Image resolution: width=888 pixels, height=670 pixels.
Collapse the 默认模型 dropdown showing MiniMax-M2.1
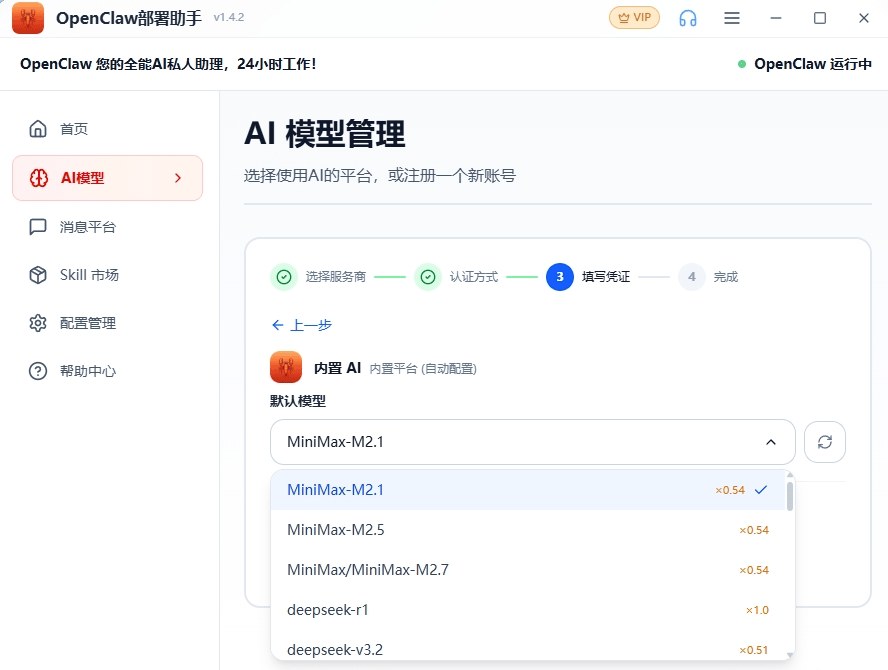coord(532,442)
